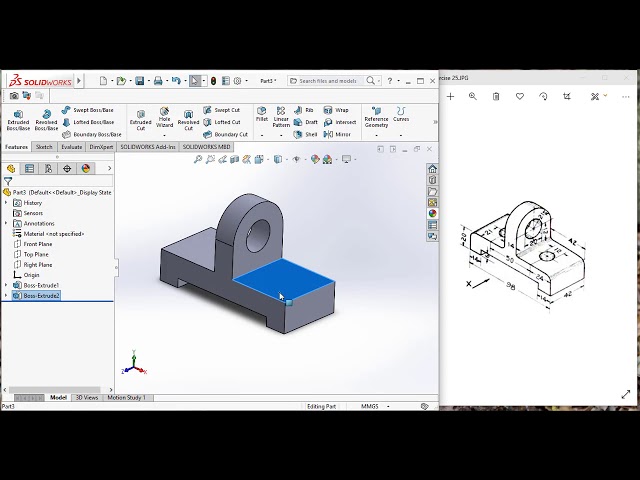Image resolution: width=640 pixels, height=480 pixels.
Task: Switch to the DimXpert tab
Action: point(101,147)
